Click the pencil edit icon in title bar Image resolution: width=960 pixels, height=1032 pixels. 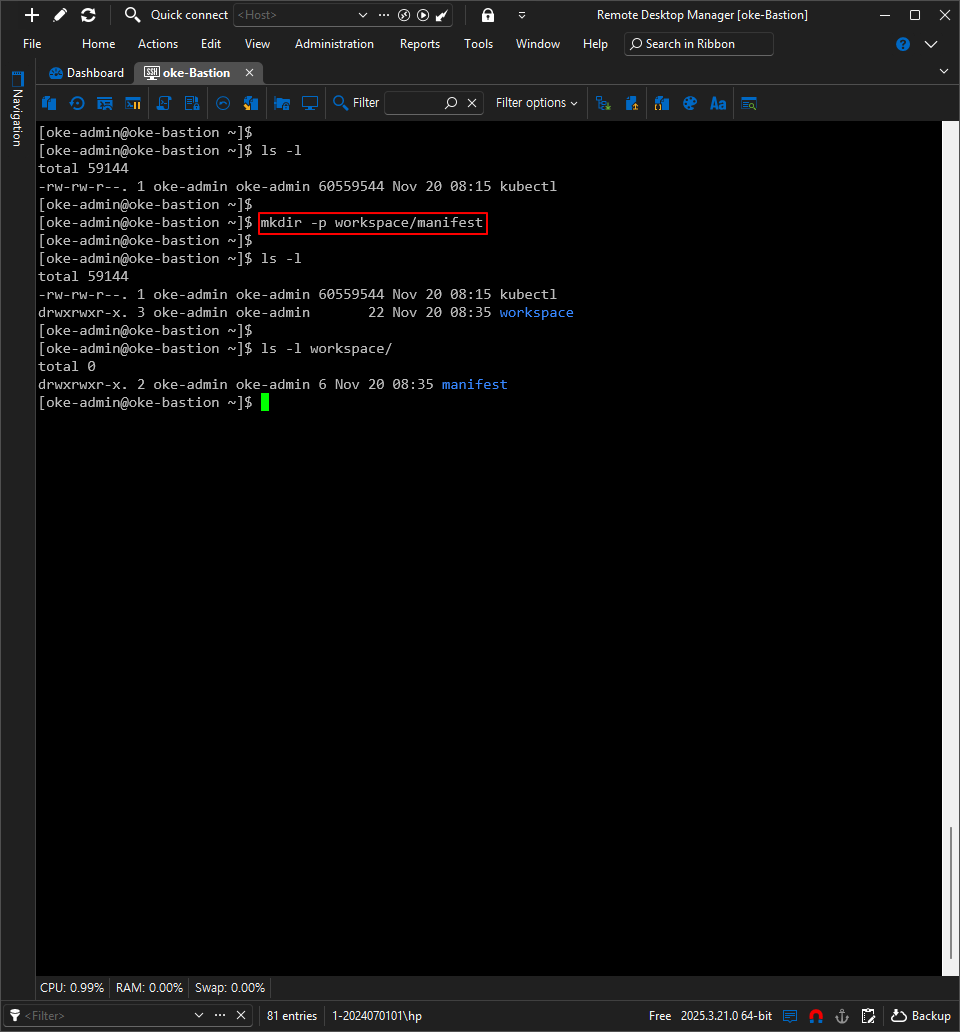pyautogui.click(x=60, y=15)
